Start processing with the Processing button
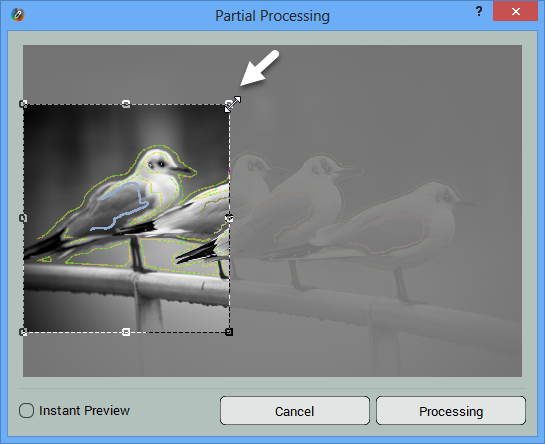Viewport: 545px width, 444px height. pos(451,411)
